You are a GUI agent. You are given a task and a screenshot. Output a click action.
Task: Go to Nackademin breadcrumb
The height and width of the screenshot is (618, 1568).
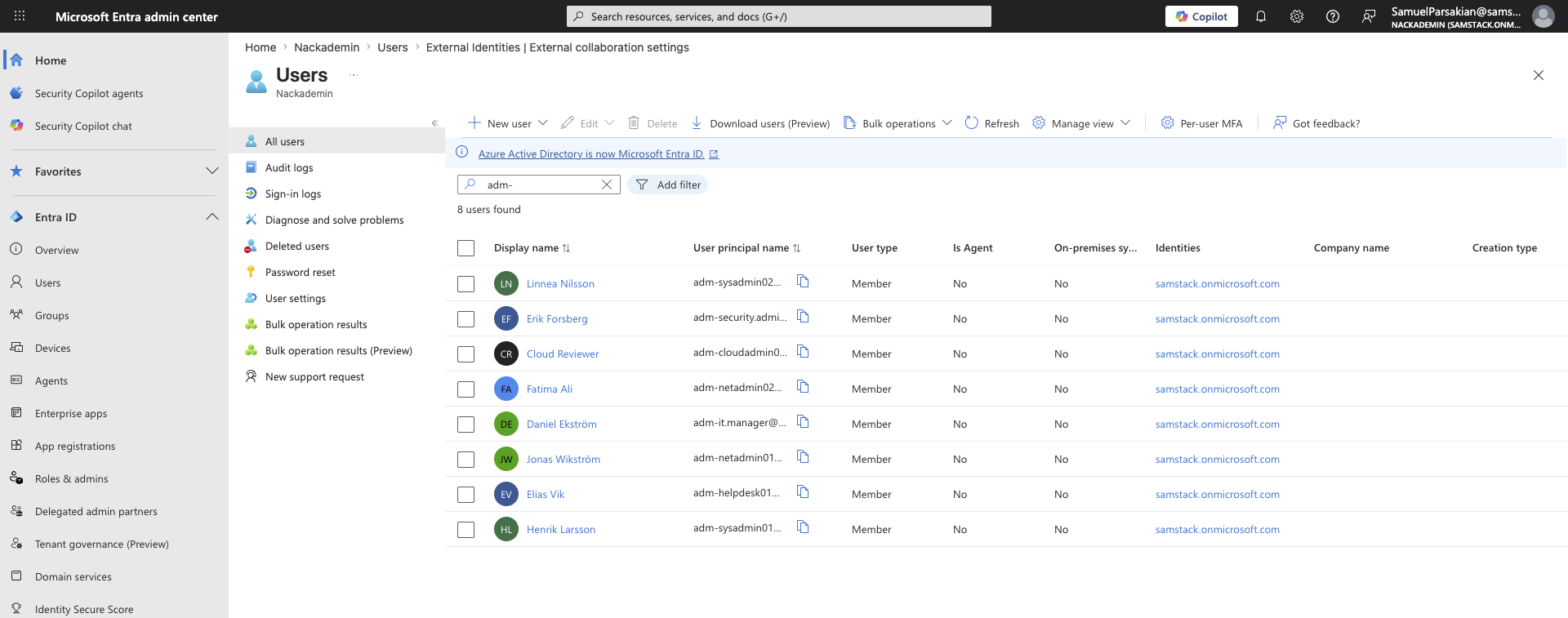(327, 47)
